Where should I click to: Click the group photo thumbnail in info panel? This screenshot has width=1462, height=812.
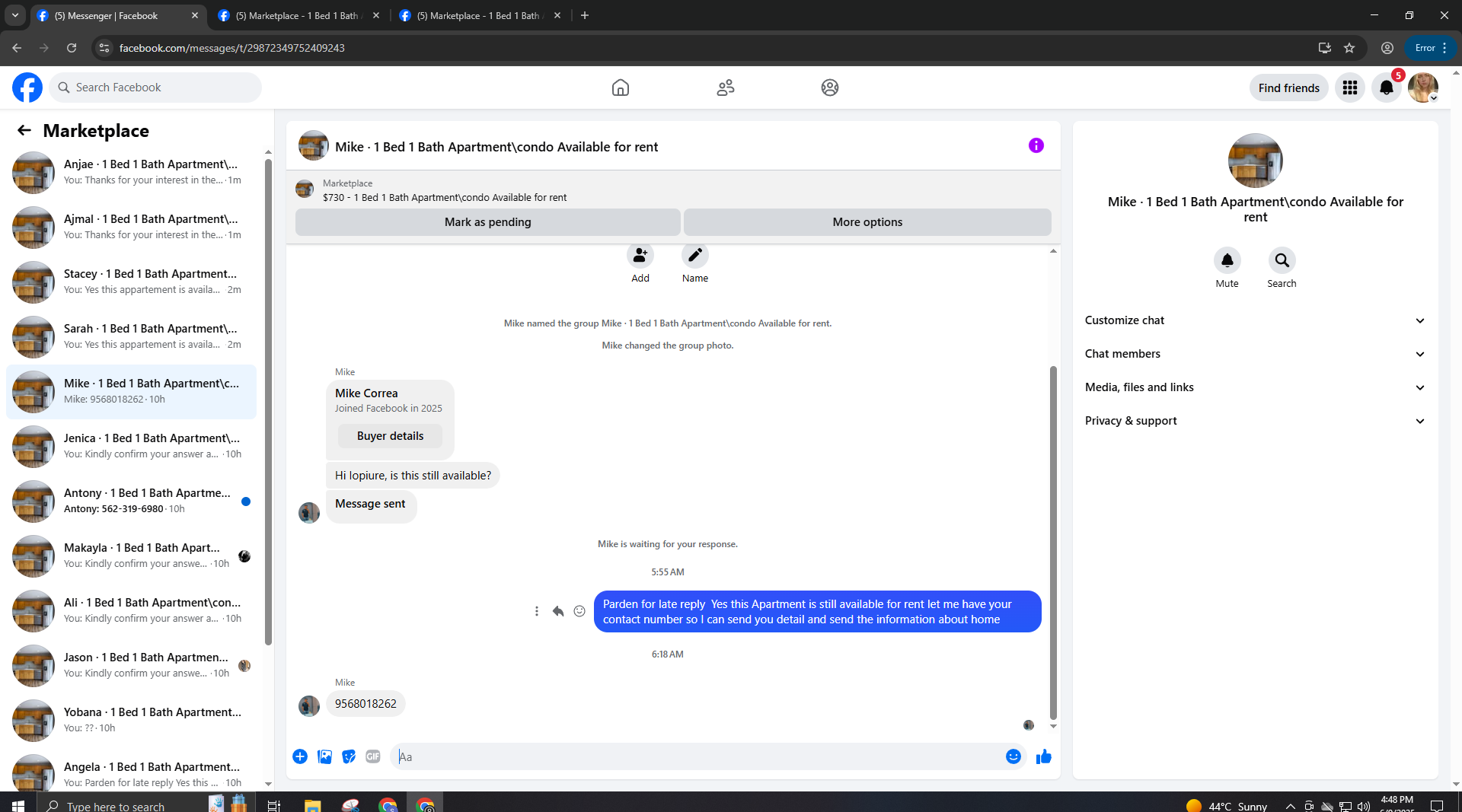coord(1256,161)
